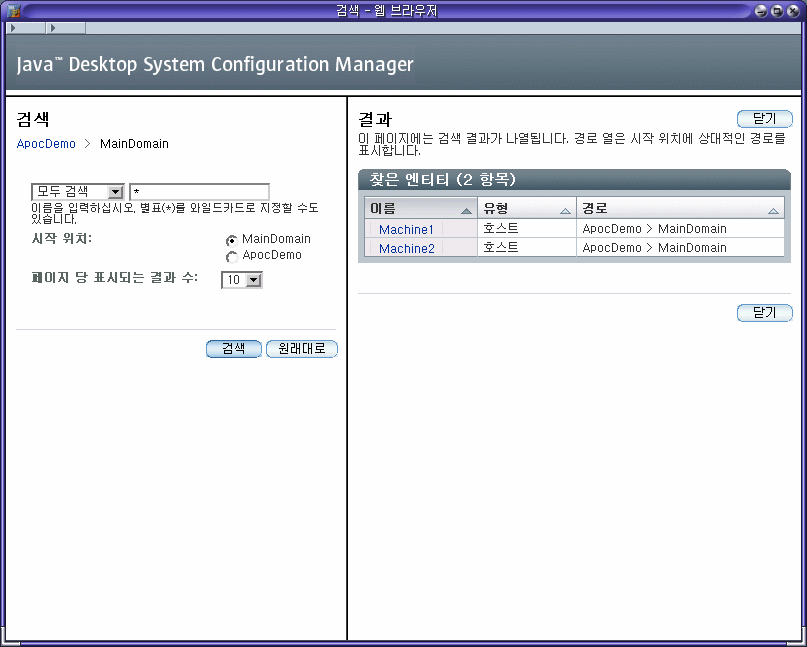807x647 pixels.
Task: Select ApocDemo as start location
Action: pyautogui.click(x=232, y=256)
